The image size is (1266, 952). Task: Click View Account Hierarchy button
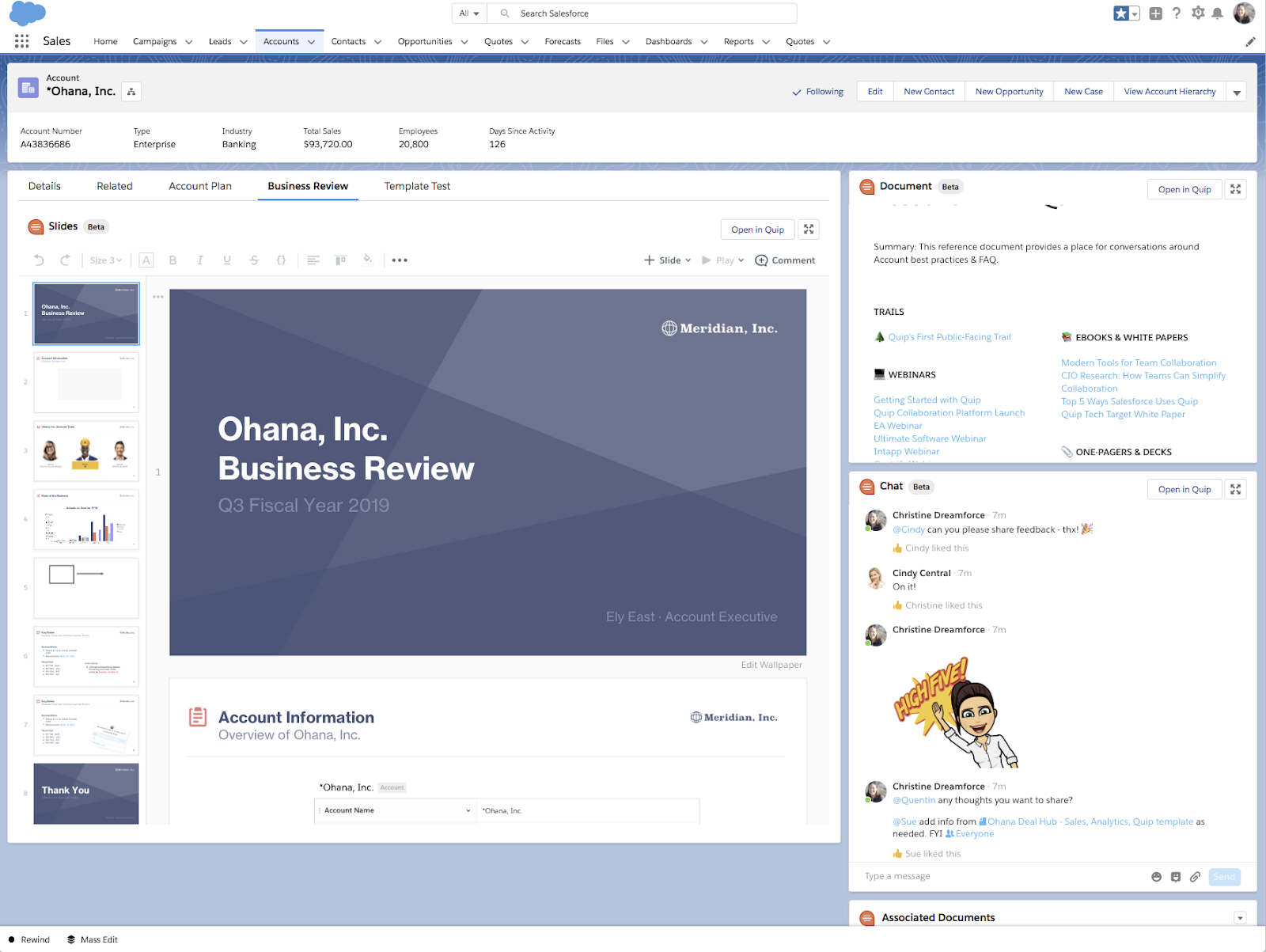1169,92
